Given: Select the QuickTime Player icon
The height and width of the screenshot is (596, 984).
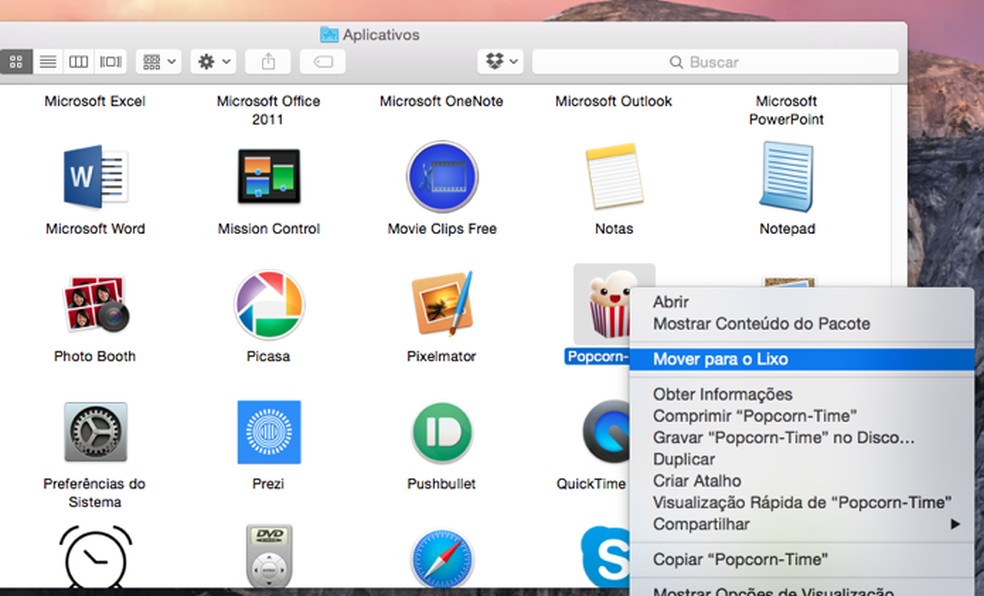Looking at the screenshot, I should point(606,432).
